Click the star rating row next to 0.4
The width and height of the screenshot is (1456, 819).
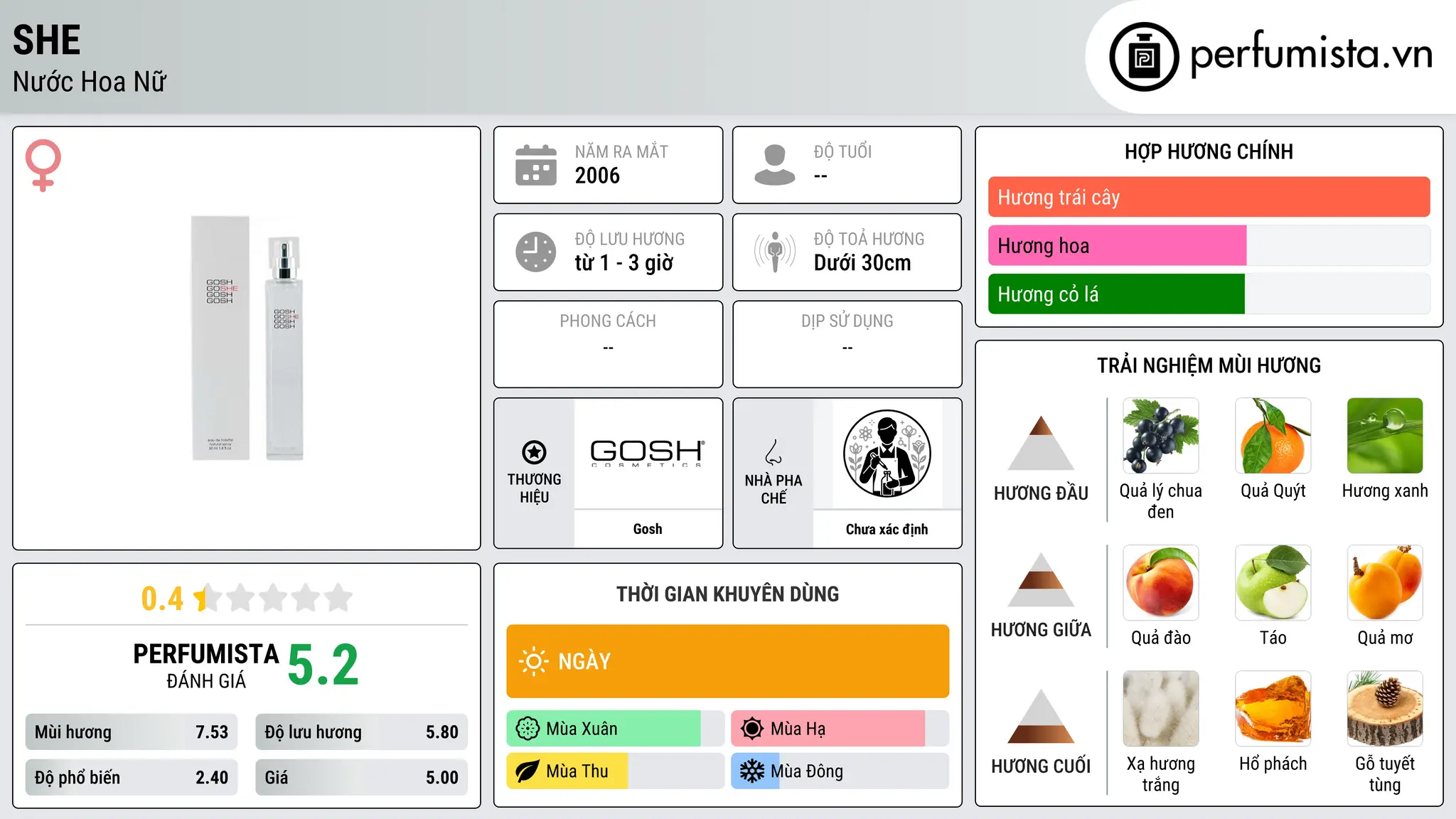[274, 598]
